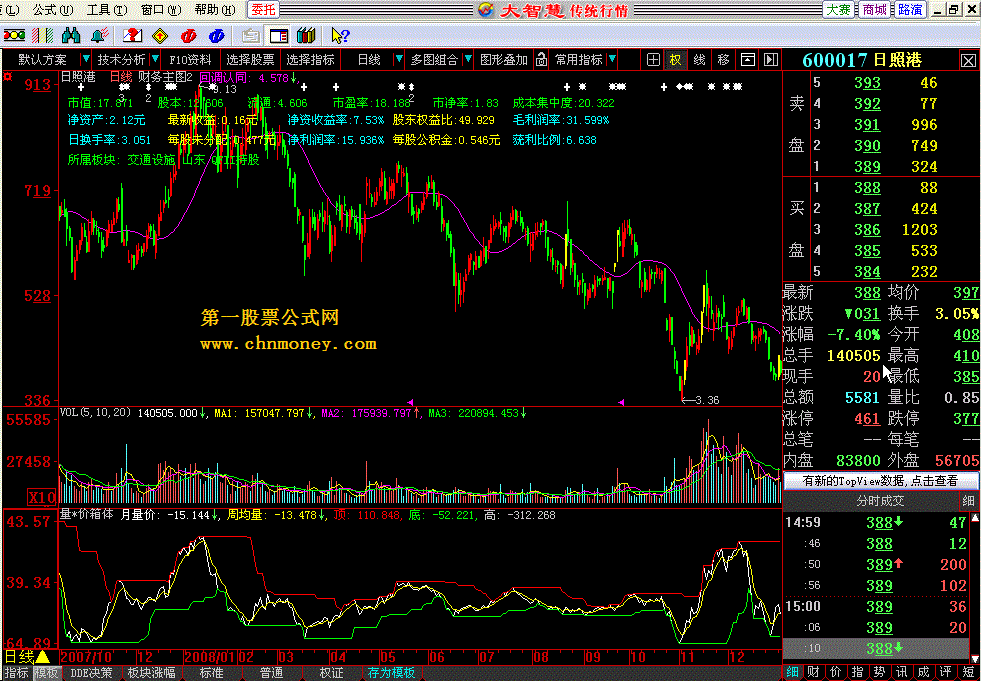Viewport: 981px width, 681px height.
Task: Select the 讯 tab at bottom right
Action: (x=901, y=672)
